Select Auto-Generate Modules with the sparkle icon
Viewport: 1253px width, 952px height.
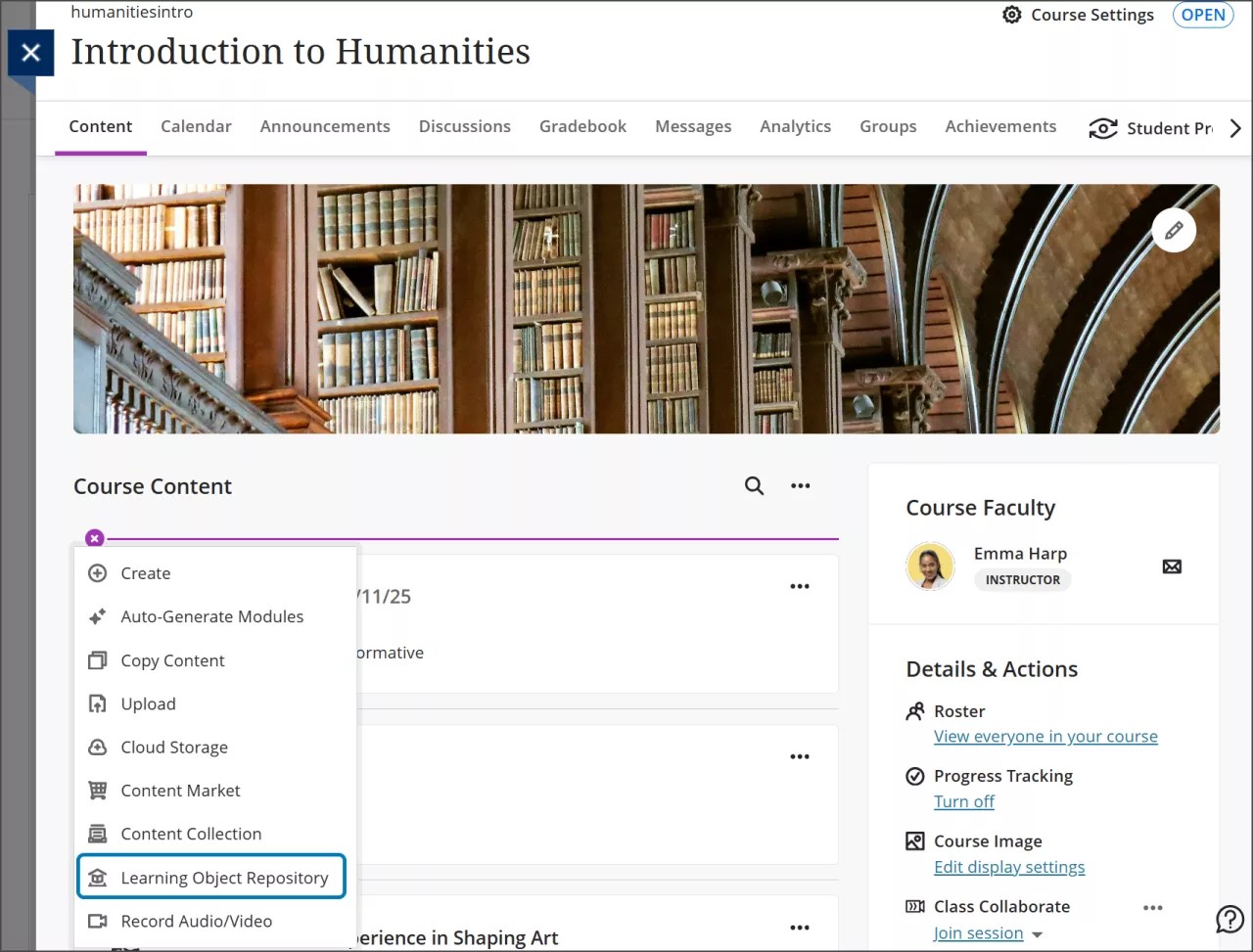pos(211,616)
